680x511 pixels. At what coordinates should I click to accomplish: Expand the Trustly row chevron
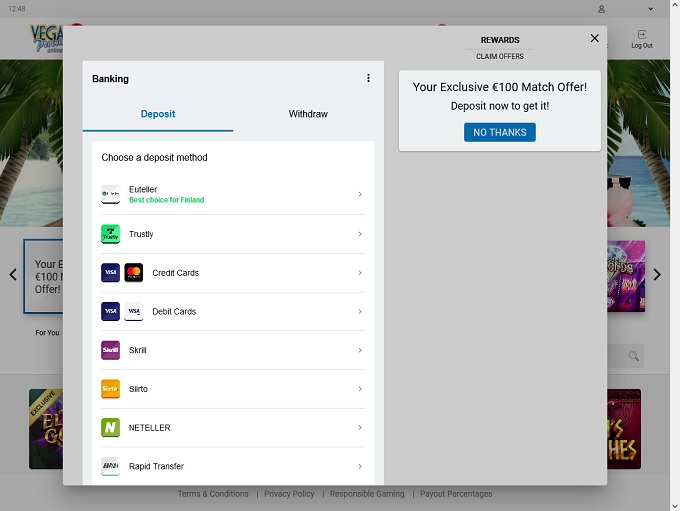pos(360,234)
